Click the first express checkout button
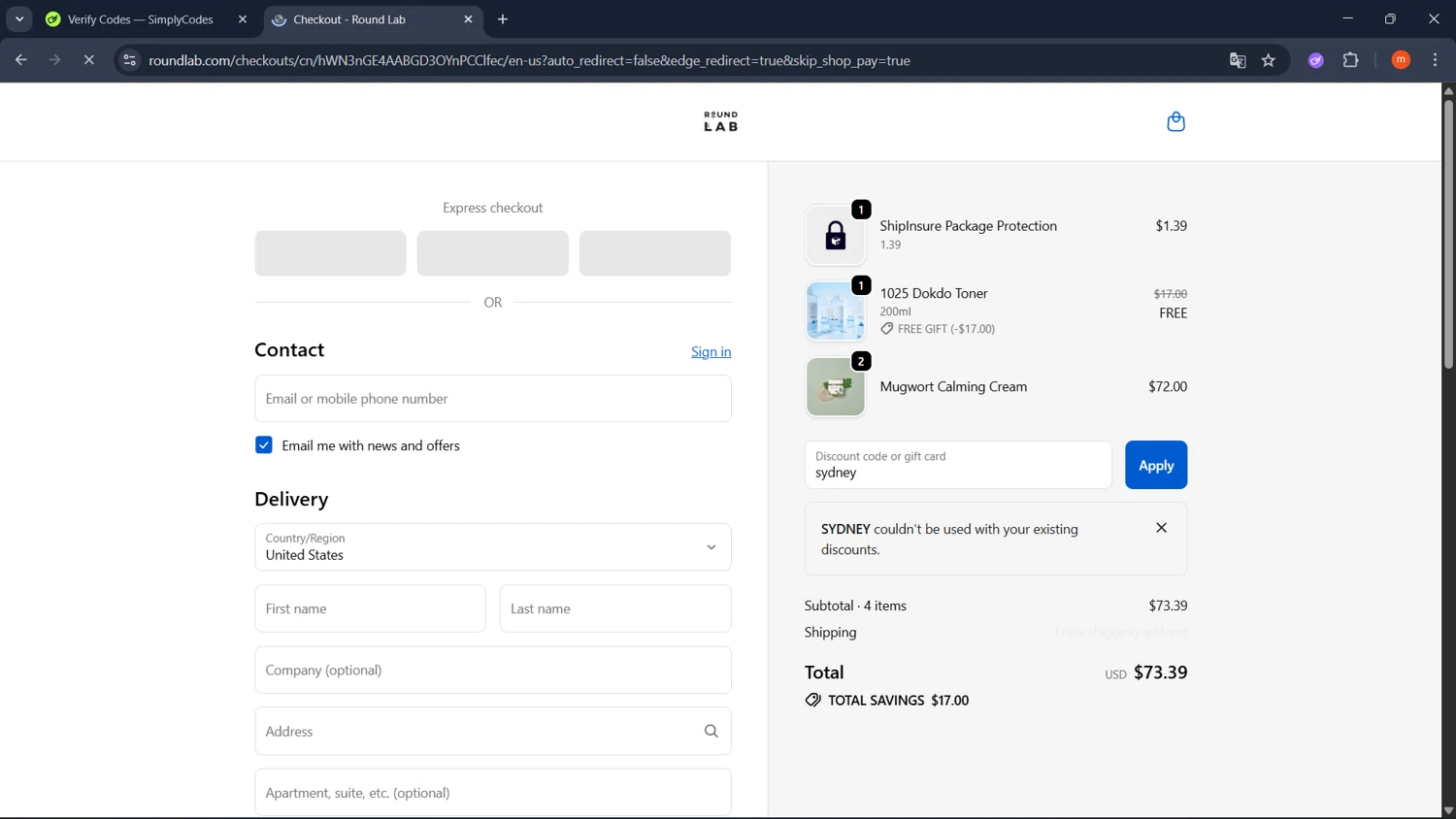Image resolution: width=1456 pixels, height=819 pixels. [x=330, y=253]
